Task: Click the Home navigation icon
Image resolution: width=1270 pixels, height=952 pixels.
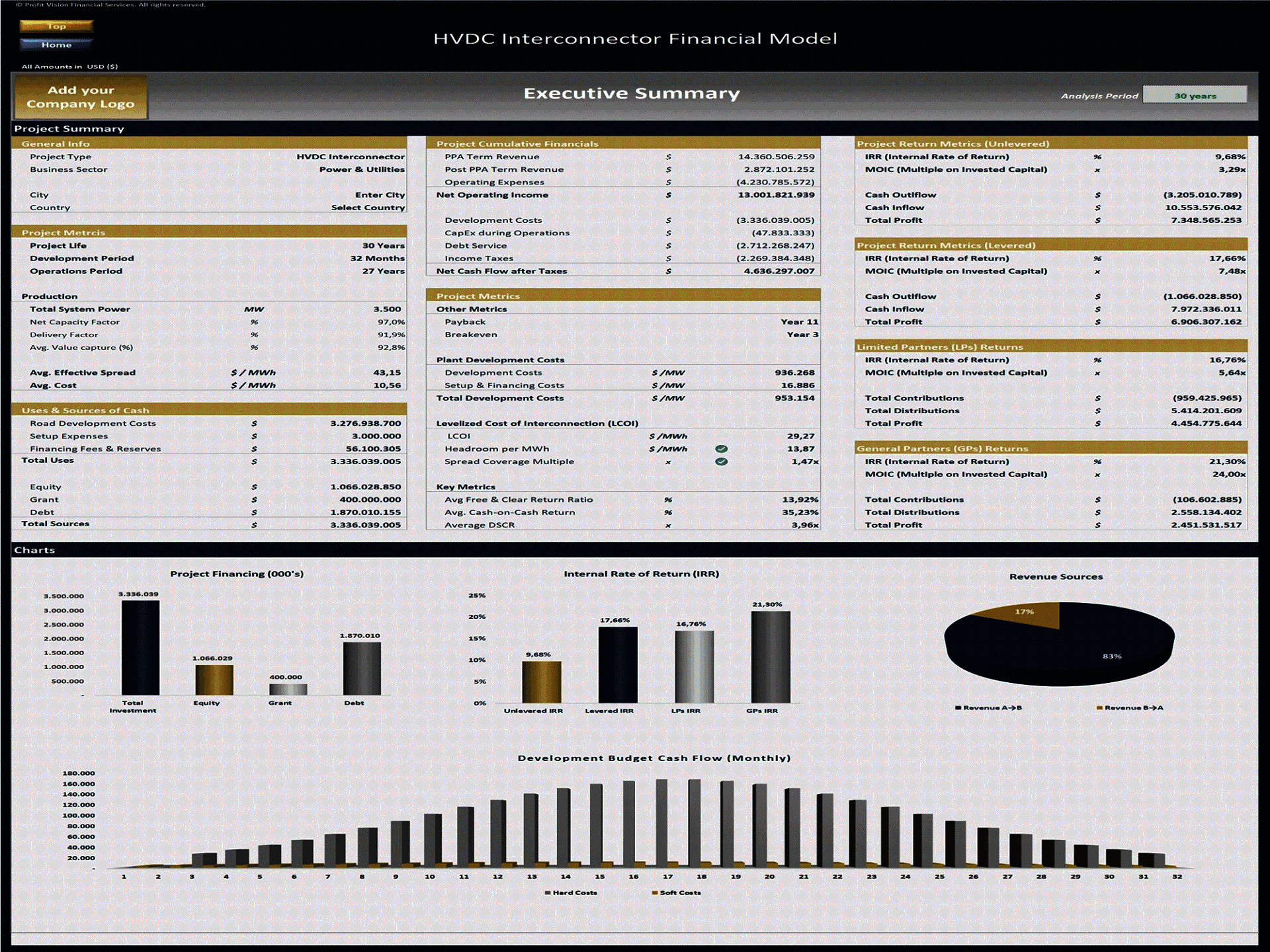Action: [57, 44]
